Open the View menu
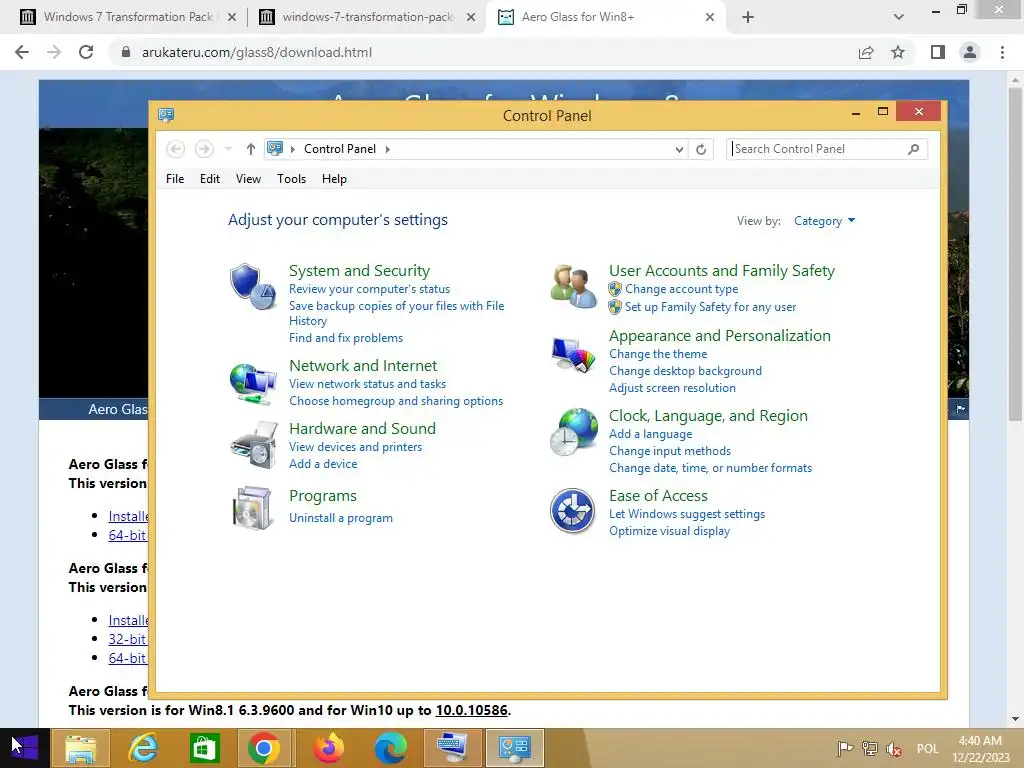1024x768 pixels. 248,179
